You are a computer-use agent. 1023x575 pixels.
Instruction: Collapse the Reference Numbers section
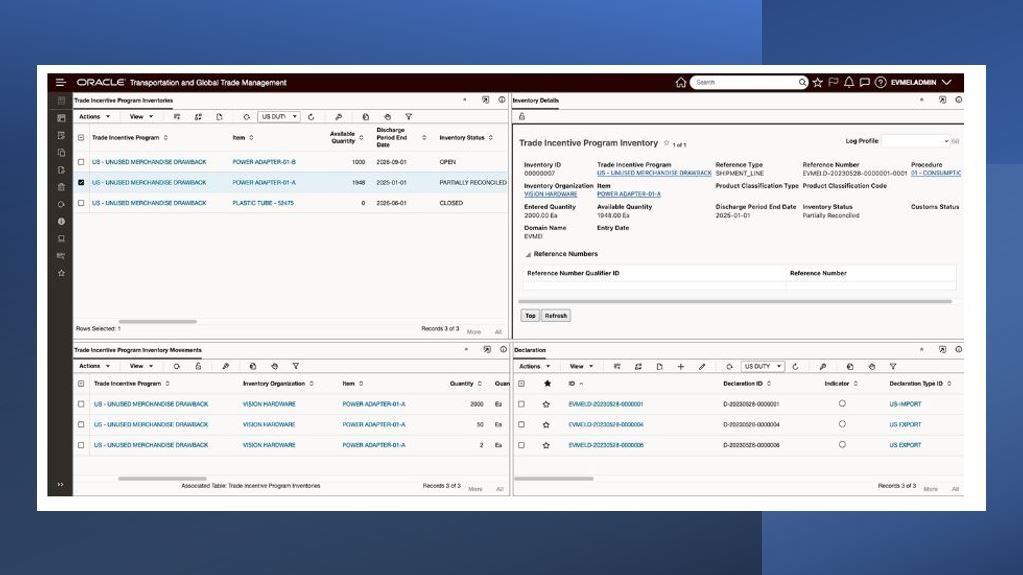528,254
